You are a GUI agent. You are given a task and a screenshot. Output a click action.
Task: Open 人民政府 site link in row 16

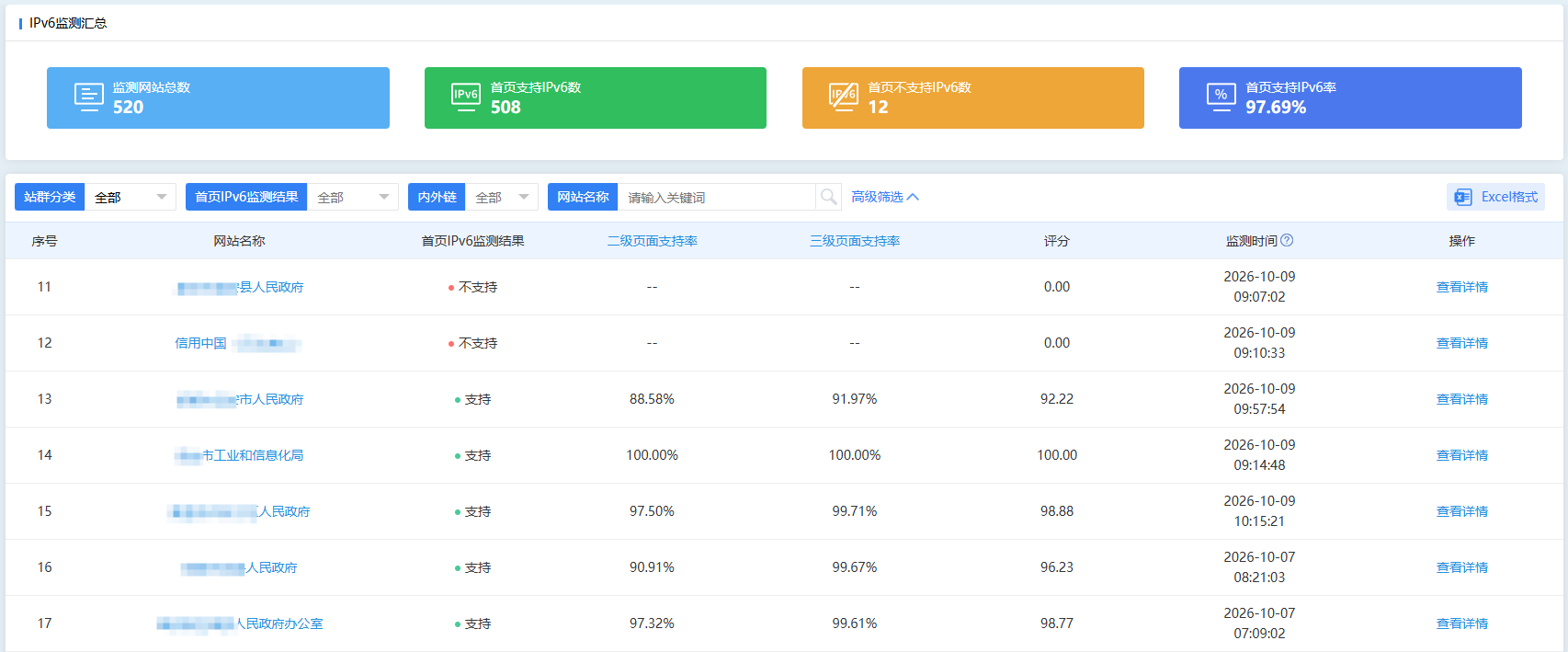(x=239, y=567)
